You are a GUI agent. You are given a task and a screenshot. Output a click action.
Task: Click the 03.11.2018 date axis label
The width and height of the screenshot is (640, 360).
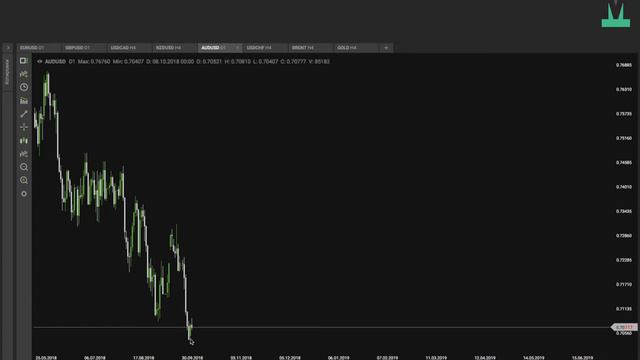click(241, 358)
